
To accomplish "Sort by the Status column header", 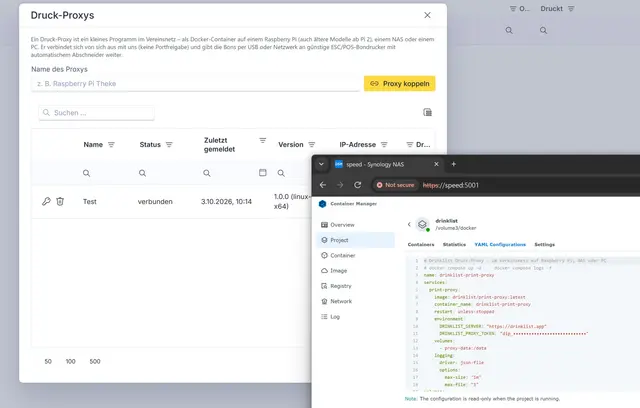I will click(x=150, y=144).
